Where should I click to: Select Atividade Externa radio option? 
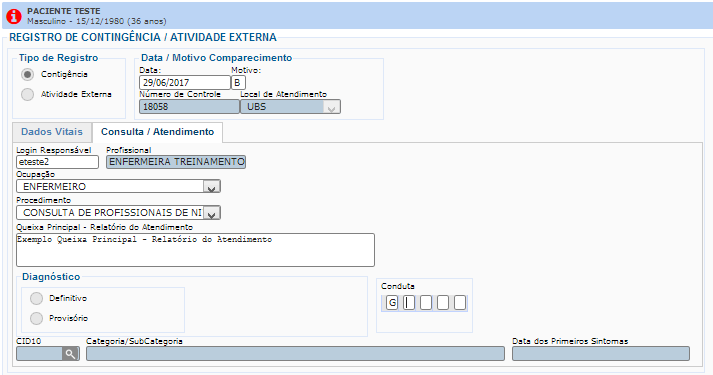(x=28, y=94)
